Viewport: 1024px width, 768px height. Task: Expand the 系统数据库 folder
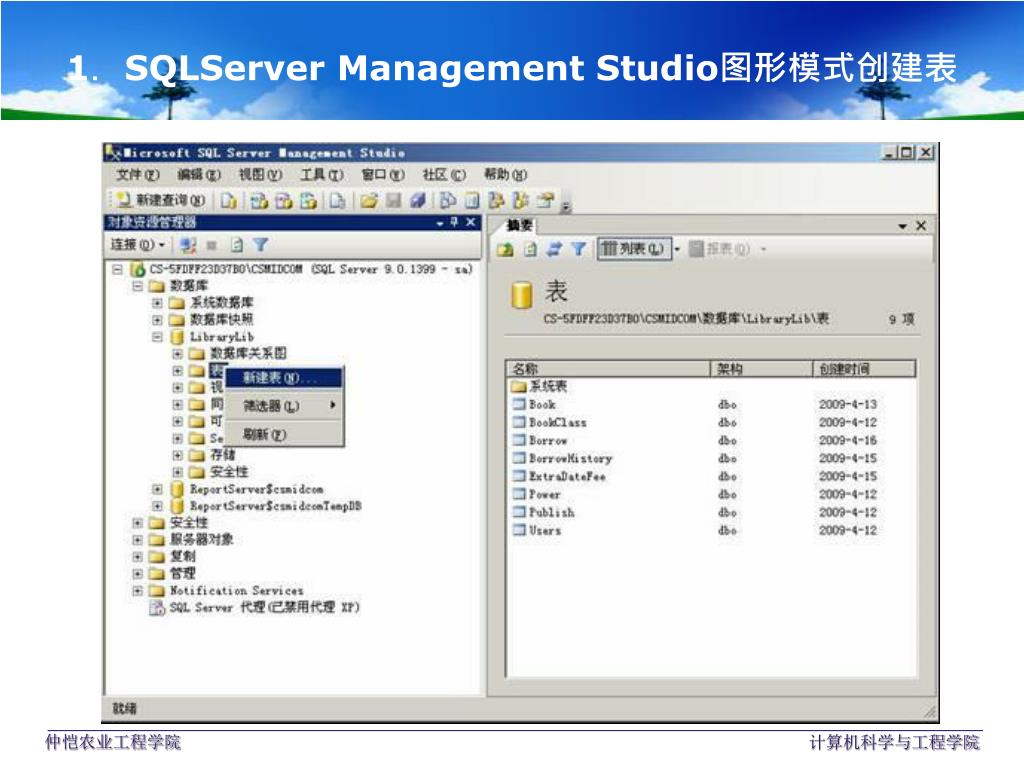(x=157, y=303)
